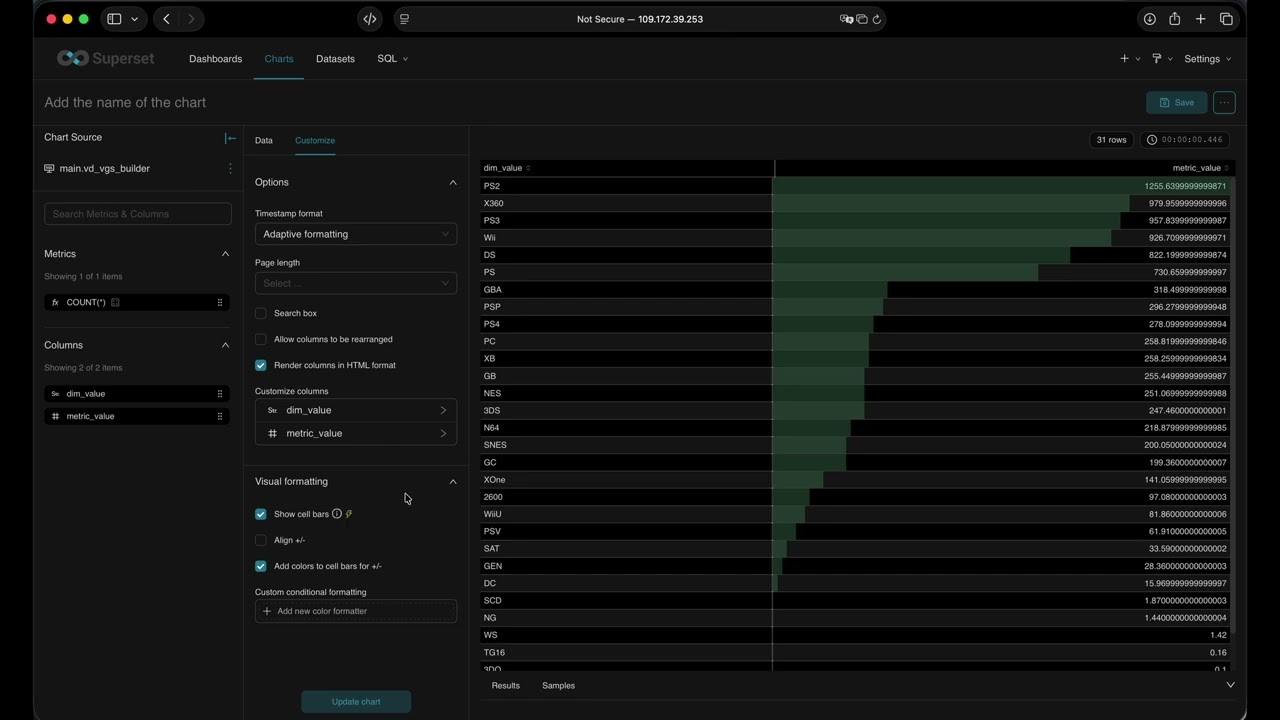The width and height of the screenshot is (1280, 720).
Task: Click drag handle for COUNT(*) metric
Action: tap(220, 302)
